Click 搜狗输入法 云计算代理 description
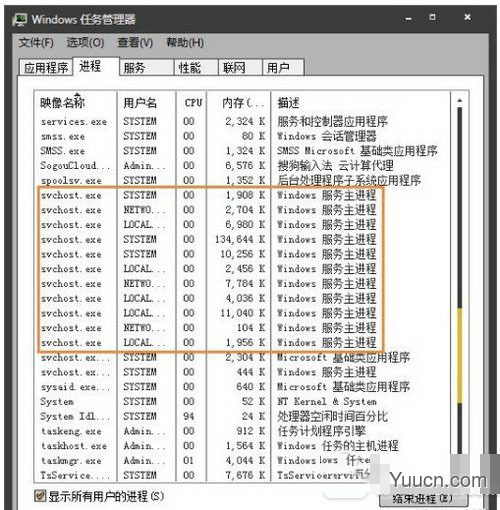 (x=335, y=165)
